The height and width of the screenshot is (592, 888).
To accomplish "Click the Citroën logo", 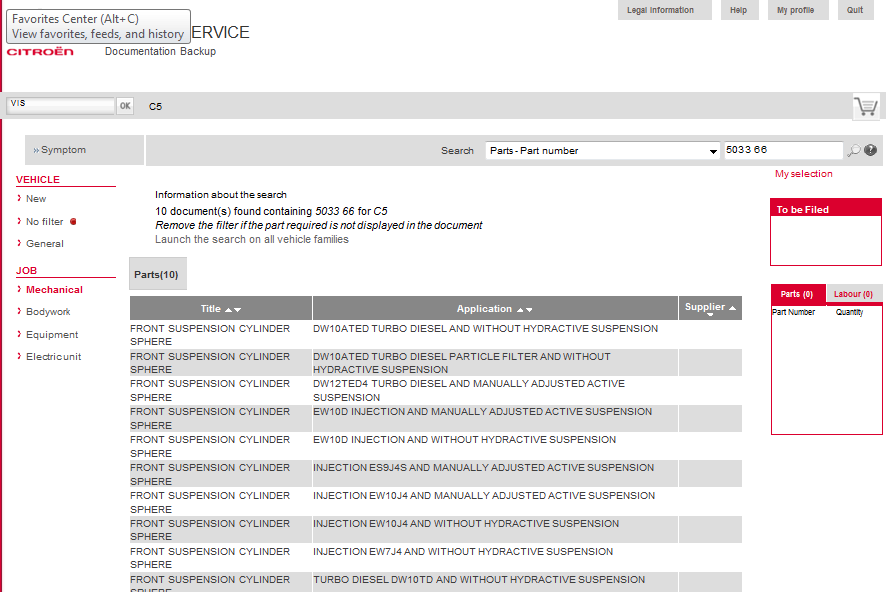I will pos(40,52).
